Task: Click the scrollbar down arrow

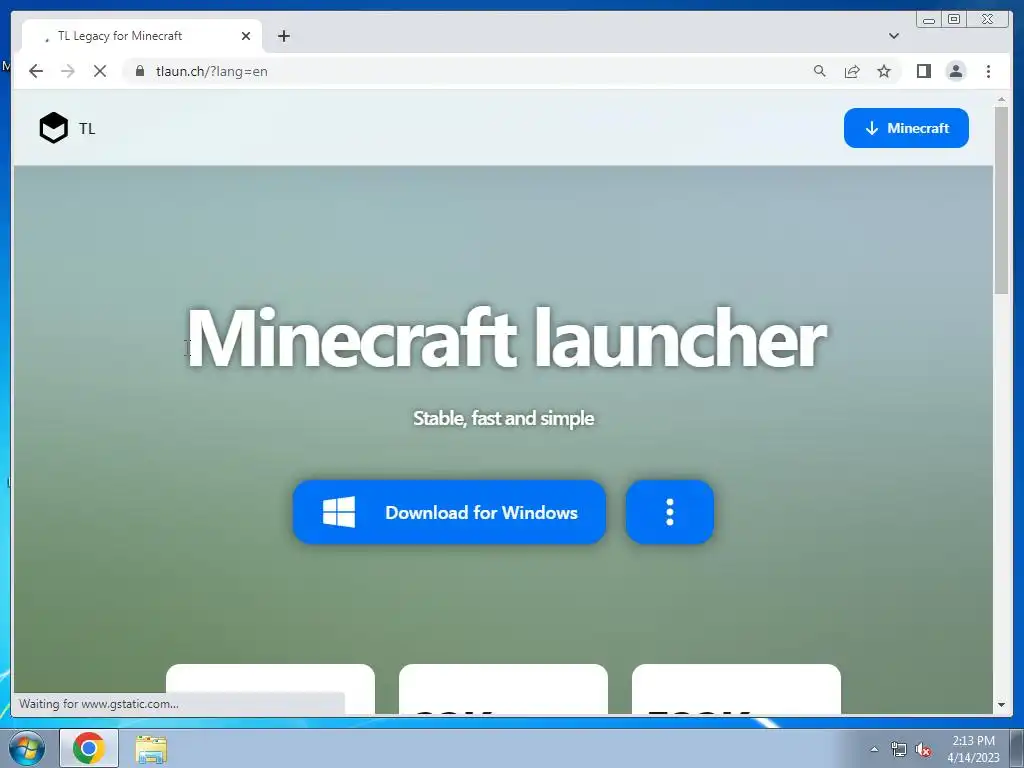Action: click(x=1001, y=705)
